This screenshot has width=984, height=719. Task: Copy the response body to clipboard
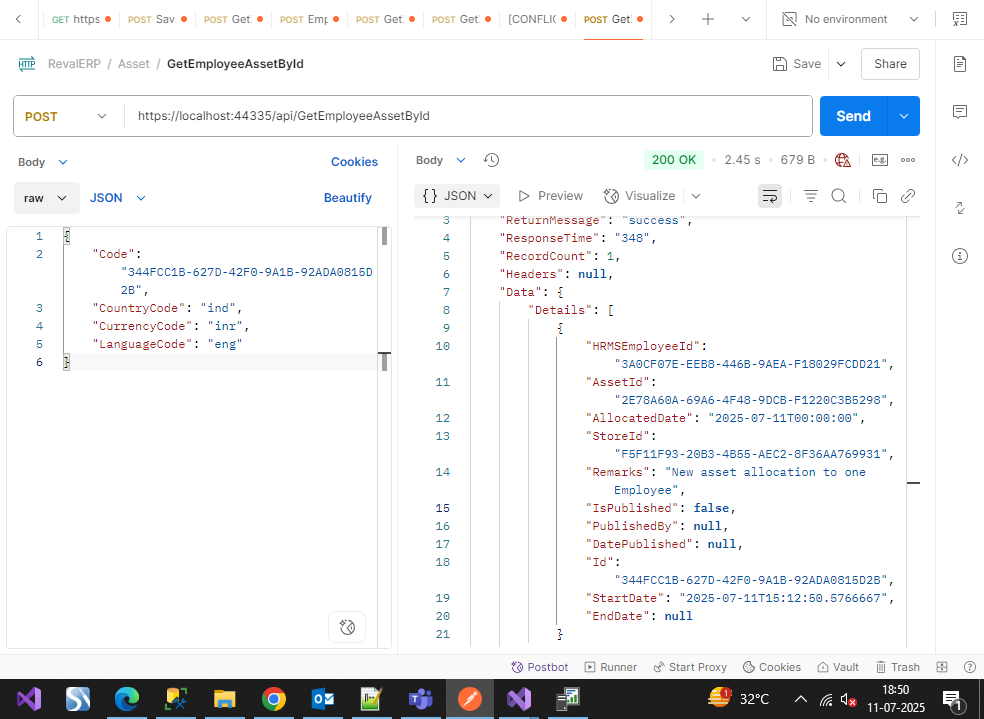click(879, 196)
